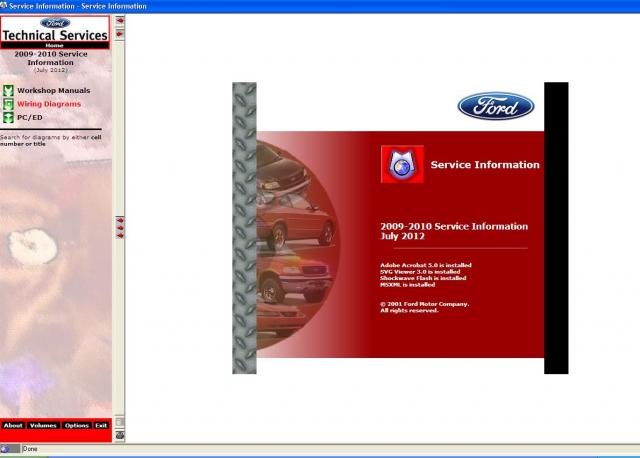Click the application icon in the title bar
640x458 pixels.
[4, 5]
